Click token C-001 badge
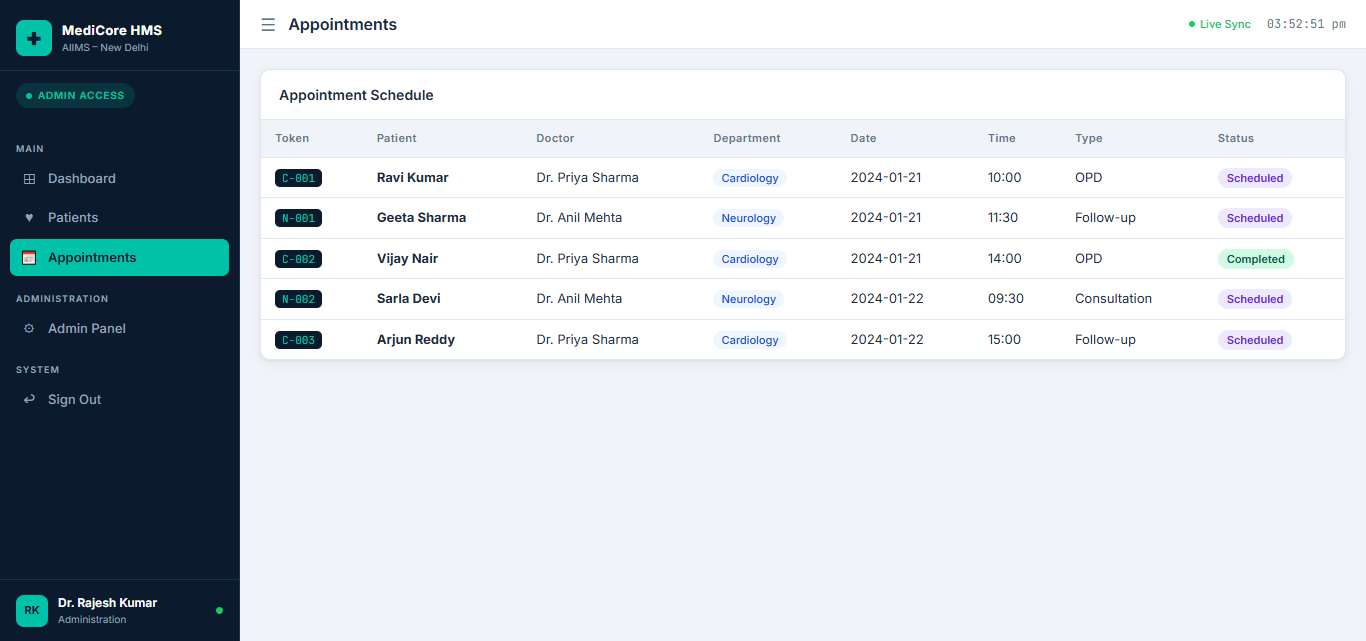Screen dimensions: 1366x641 298,178
